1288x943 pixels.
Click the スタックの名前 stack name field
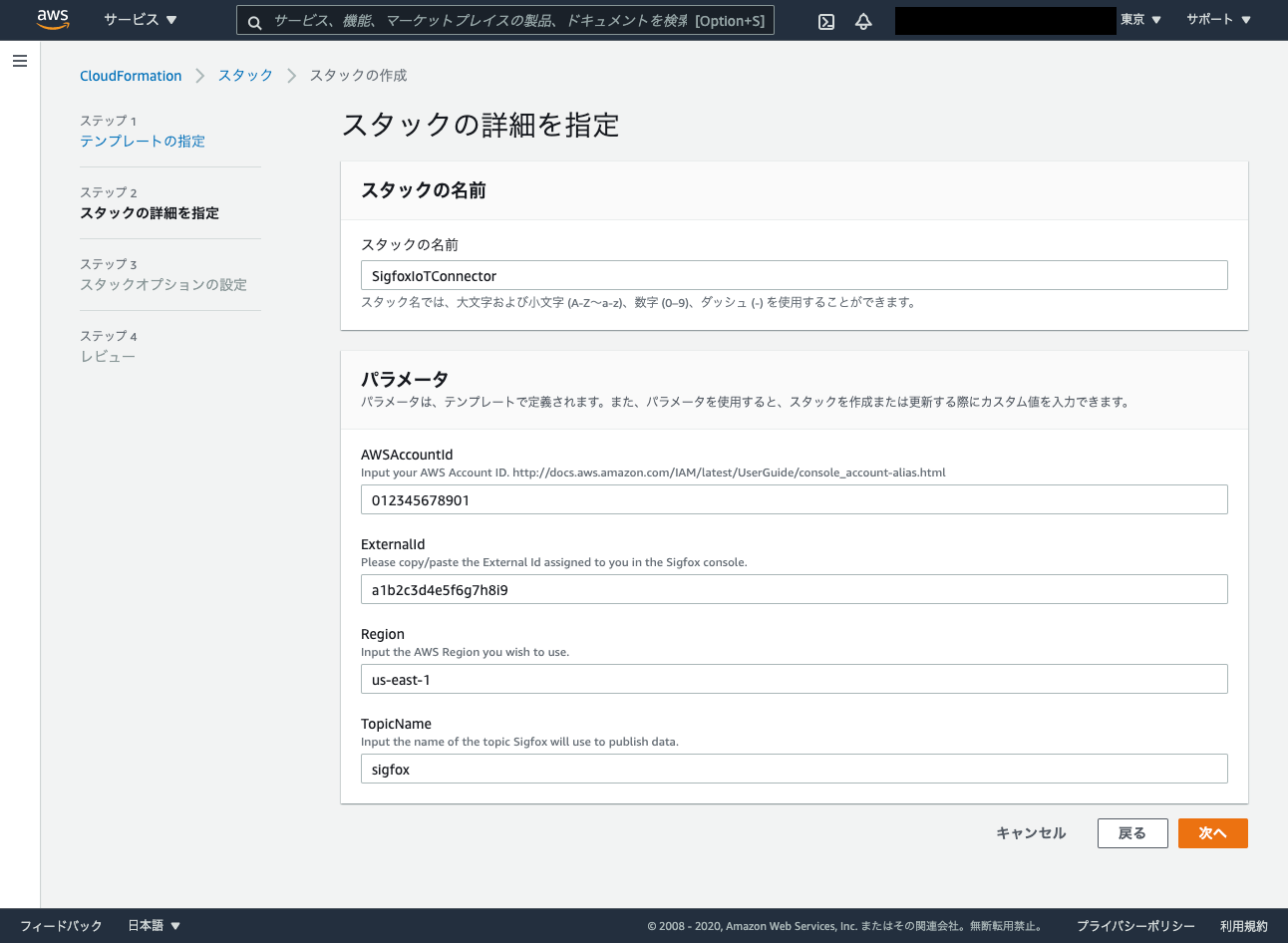coord(794,275)
